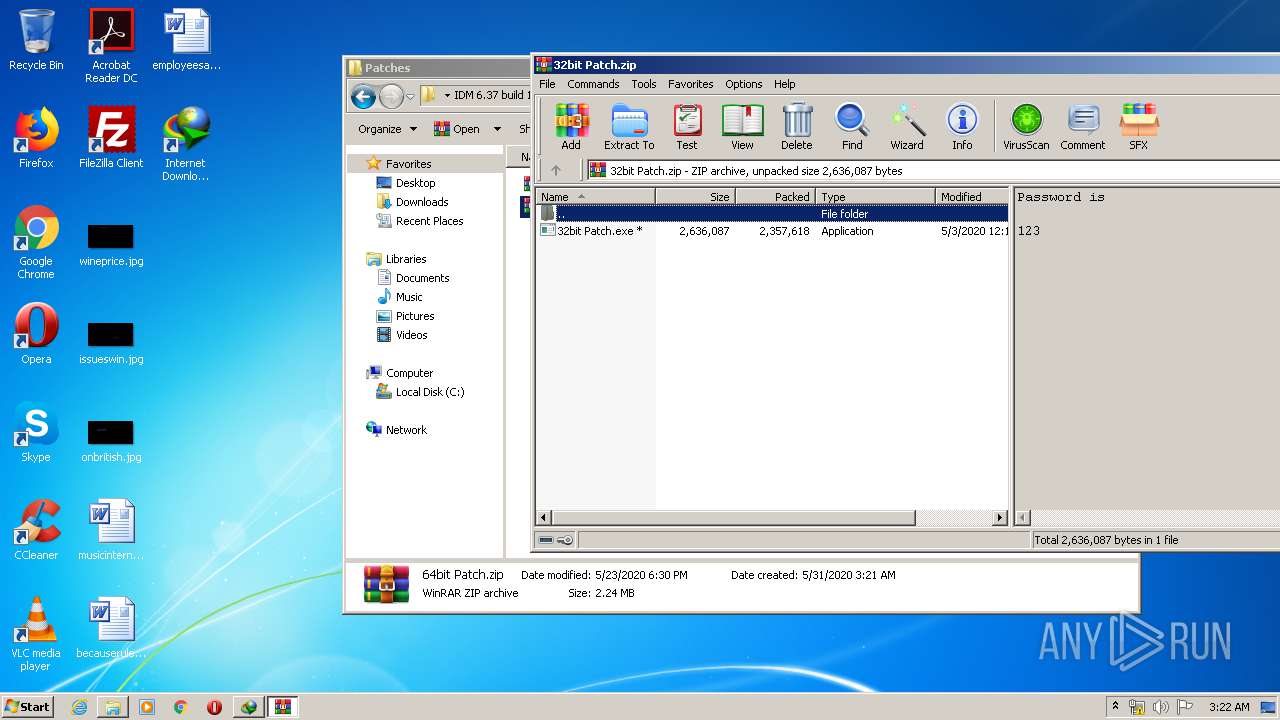Select Downloads in the Favorites sidebar

click(421, 202)
